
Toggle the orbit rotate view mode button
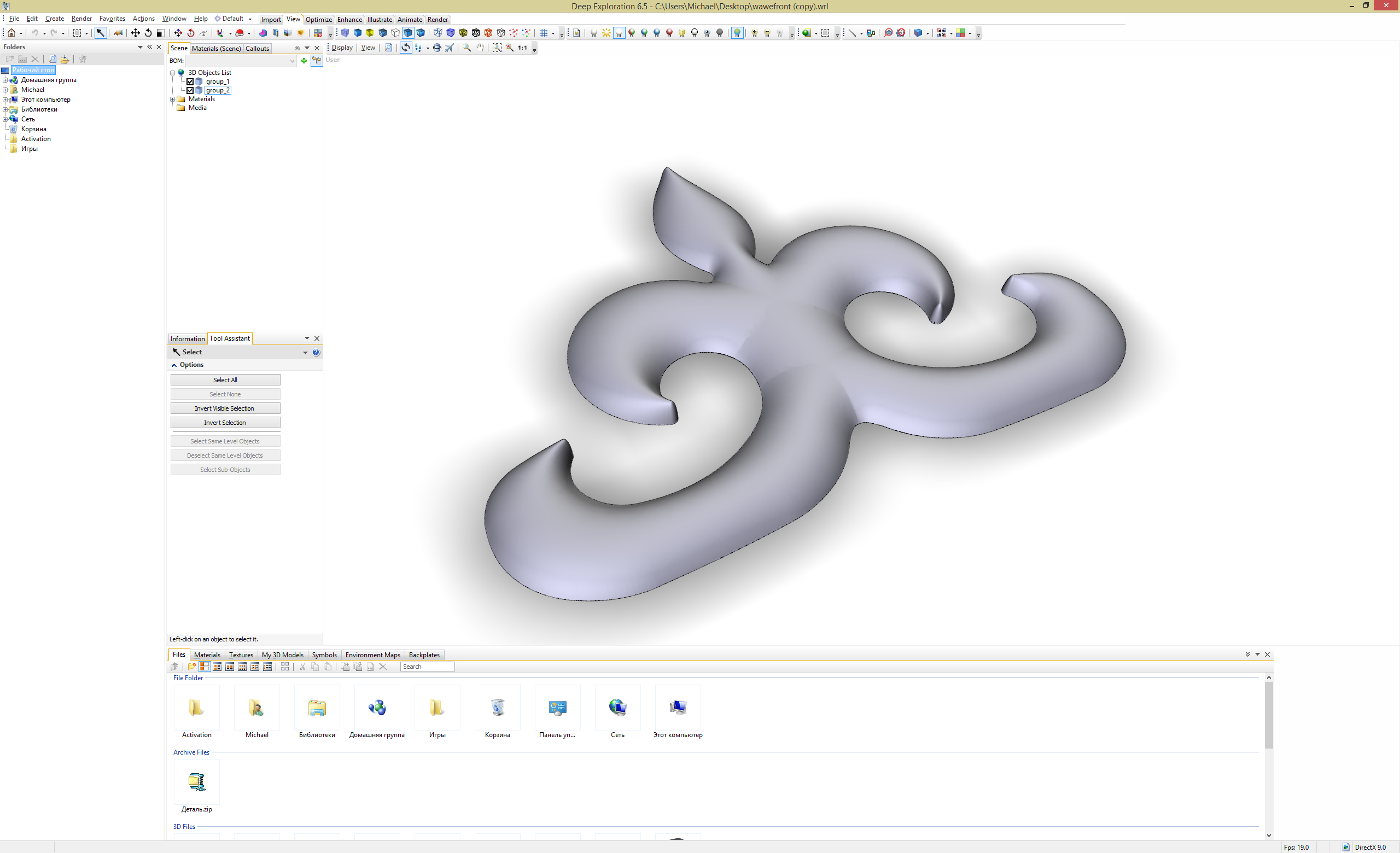pyautogui.click(x=406, y=48)
